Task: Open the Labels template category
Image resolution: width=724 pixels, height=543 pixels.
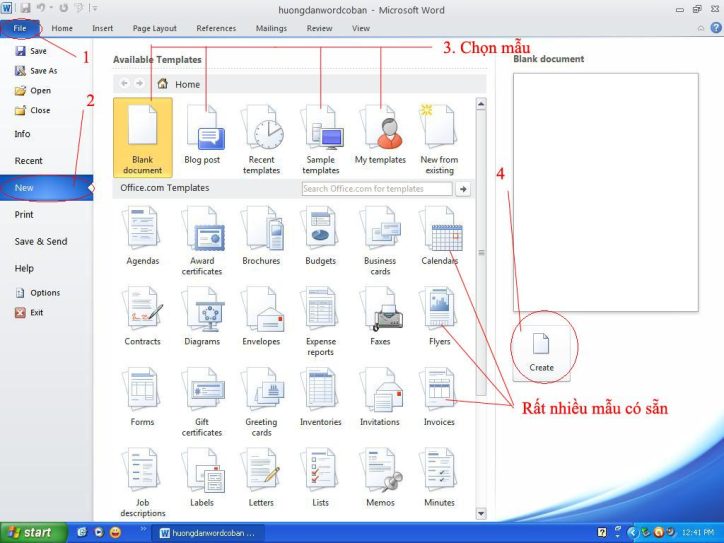Action: pos(202,477)
